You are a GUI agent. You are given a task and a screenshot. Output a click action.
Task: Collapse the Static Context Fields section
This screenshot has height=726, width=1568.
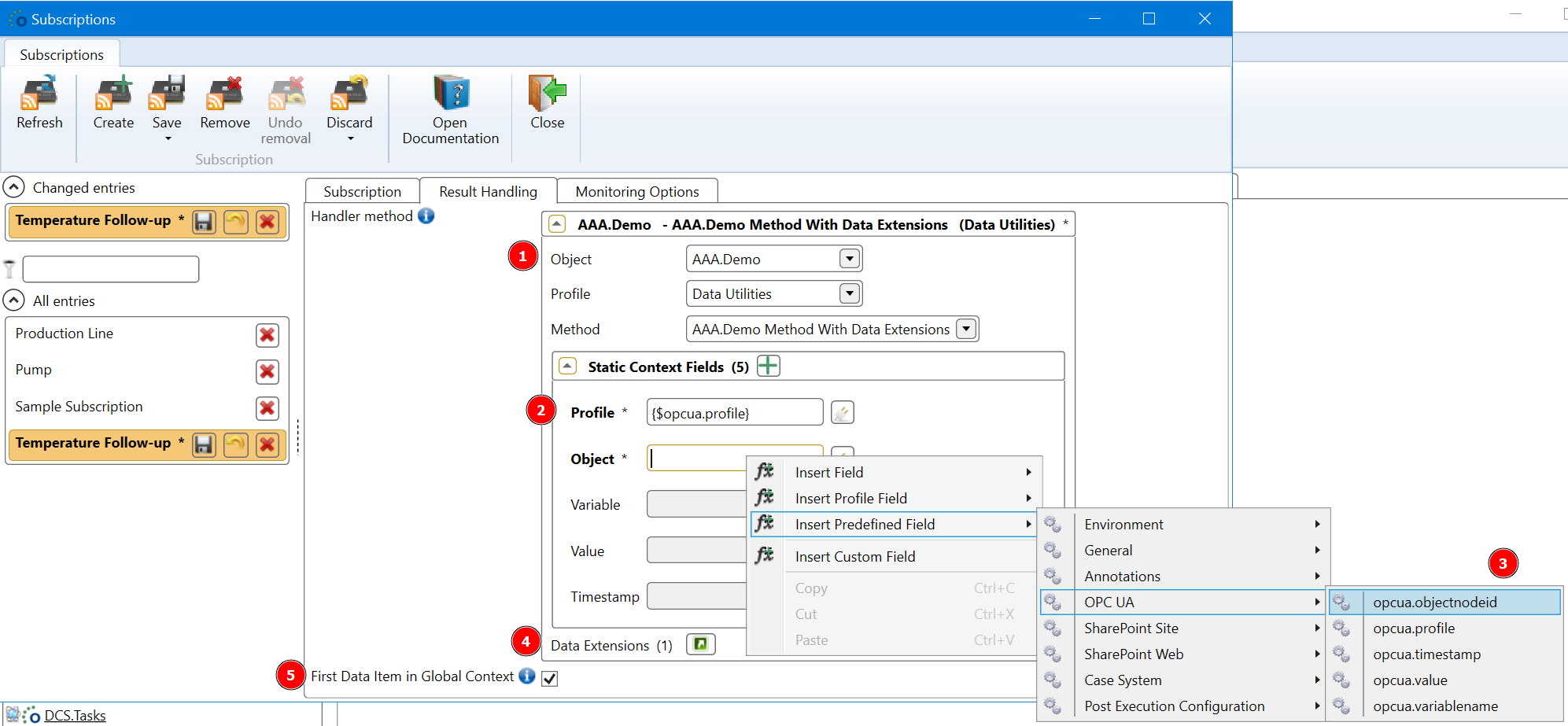coord(567,367)
